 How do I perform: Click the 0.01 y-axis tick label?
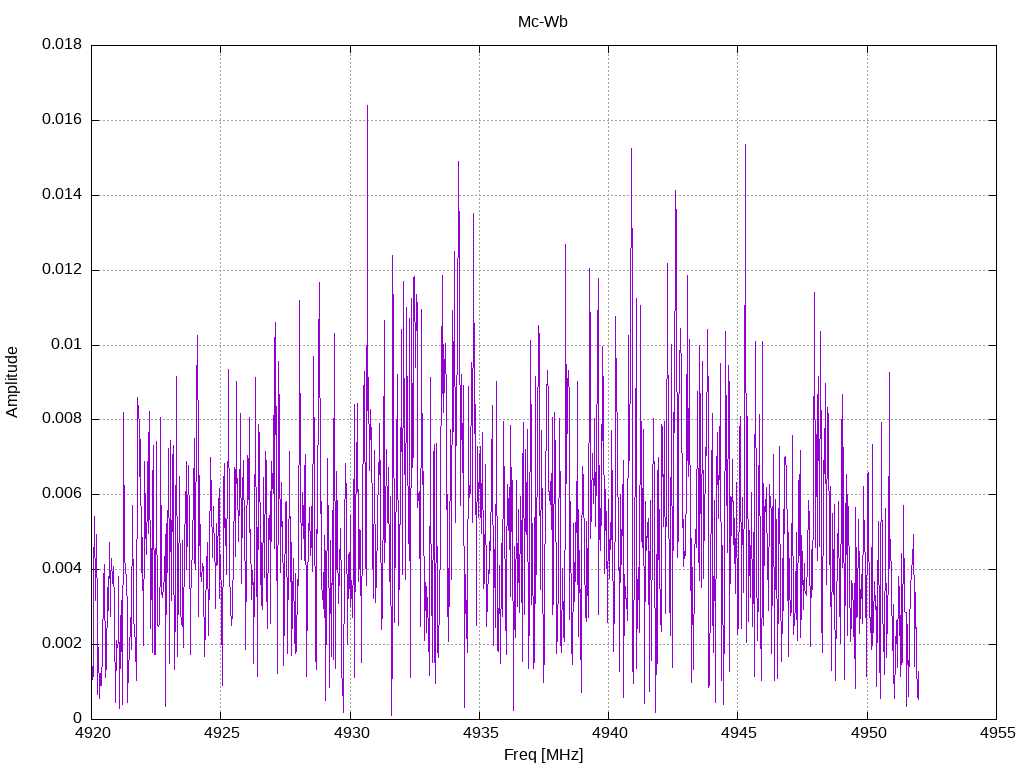click(67, 344)
